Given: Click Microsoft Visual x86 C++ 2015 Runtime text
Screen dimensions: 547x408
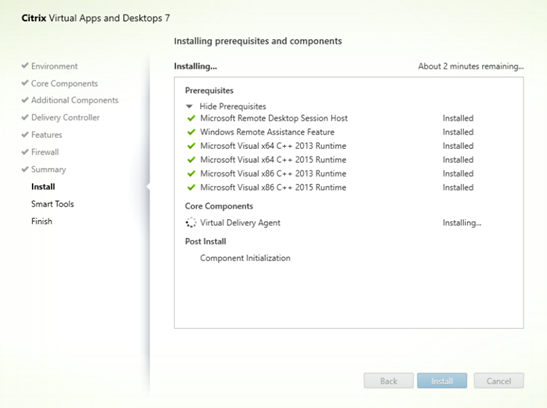Looking at the screenshot, I should tap(273, 188).
